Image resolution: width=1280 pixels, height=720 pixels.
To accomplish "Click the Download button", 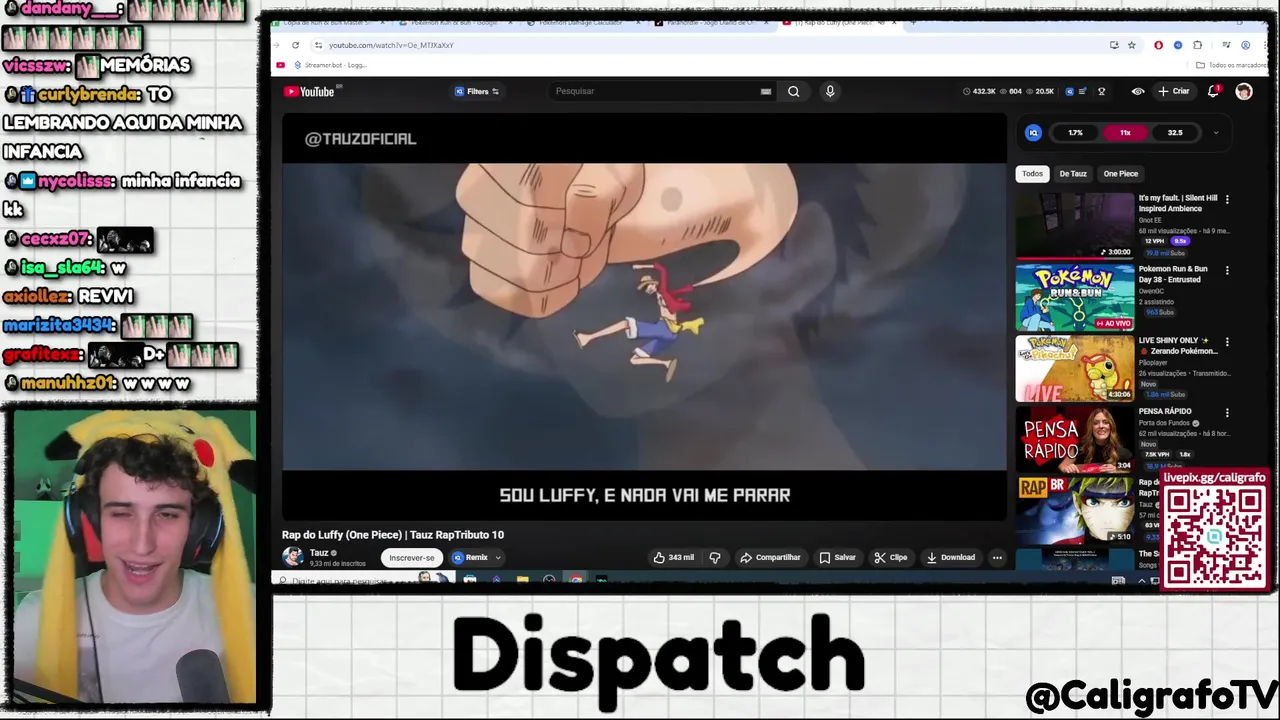I will [951, 557].
